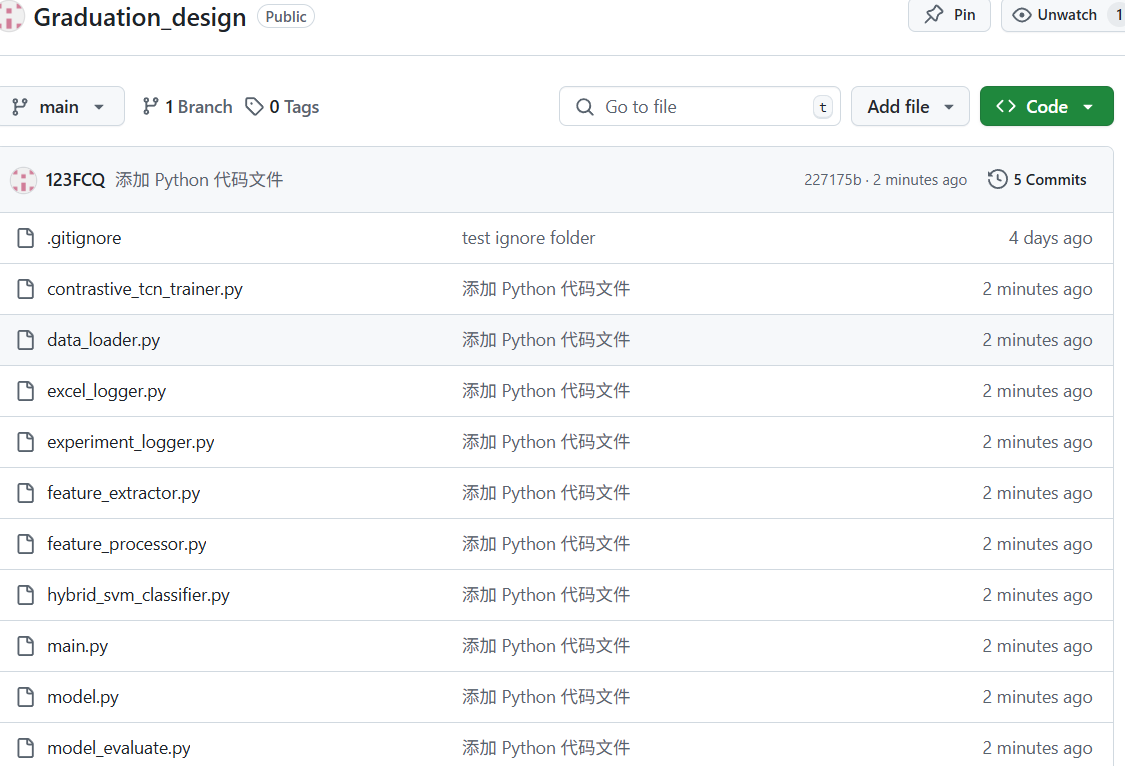
Task: Open commit message in hybrid_svm_classifier.py row
Action: (x=546, y=595)
